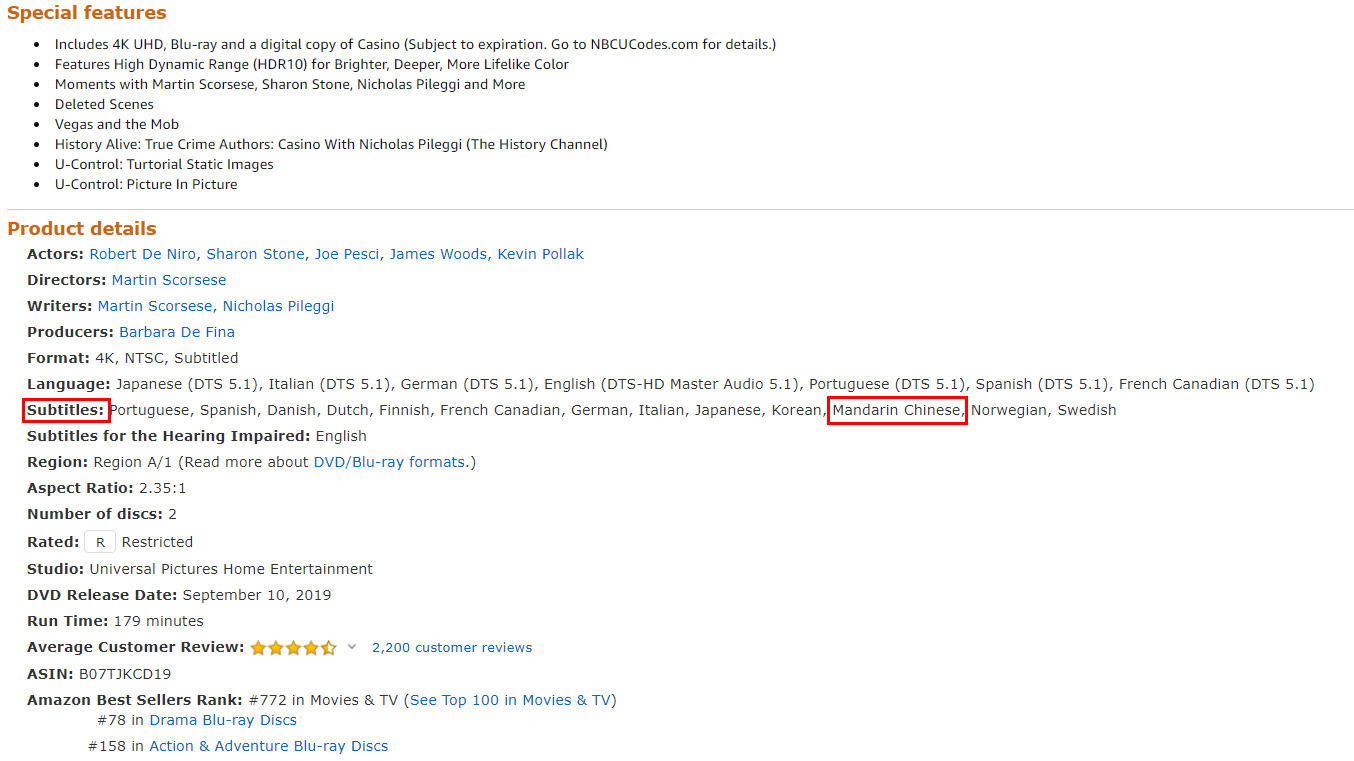Screen dimensions: 1354x761
Task: Open writer Martin Scorsese link
Action: point(155,306)
